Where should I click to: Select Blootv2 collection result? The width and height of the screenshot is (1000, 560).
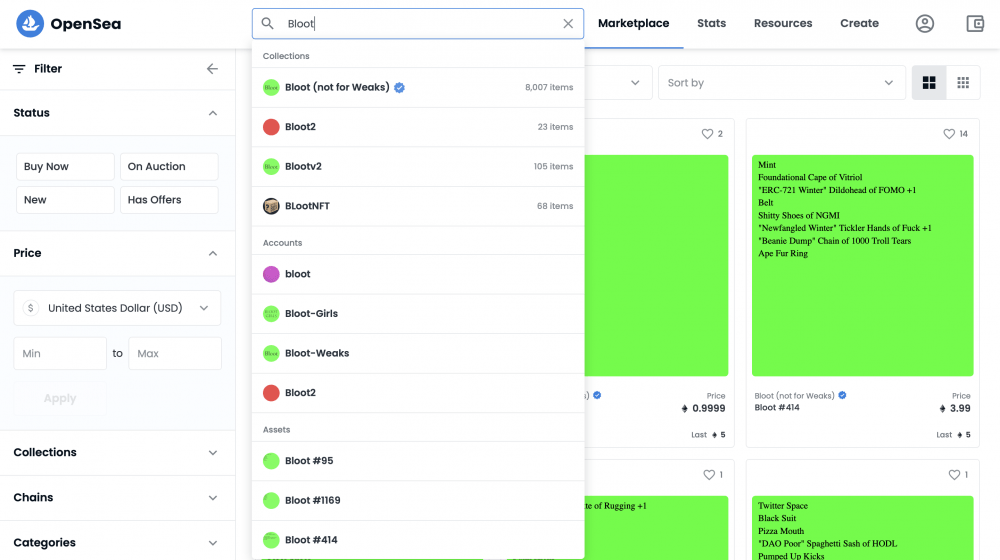point(418,166)
